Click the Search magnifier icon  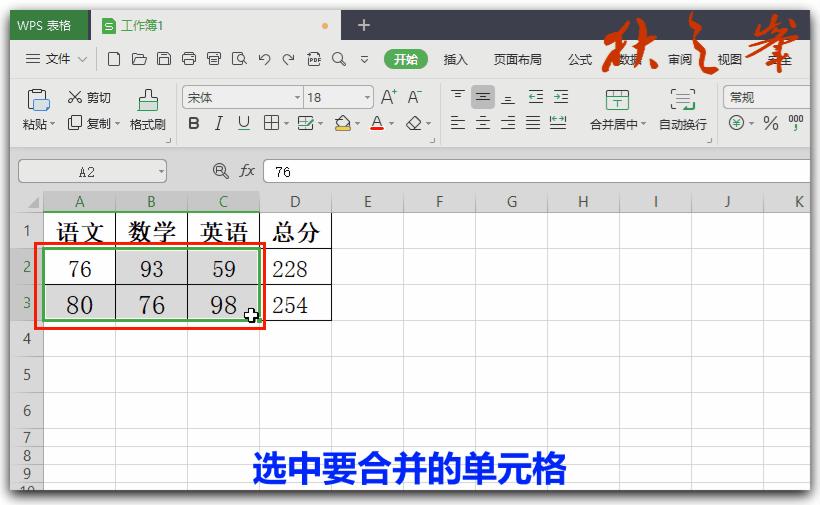click(x=339, y=59)
